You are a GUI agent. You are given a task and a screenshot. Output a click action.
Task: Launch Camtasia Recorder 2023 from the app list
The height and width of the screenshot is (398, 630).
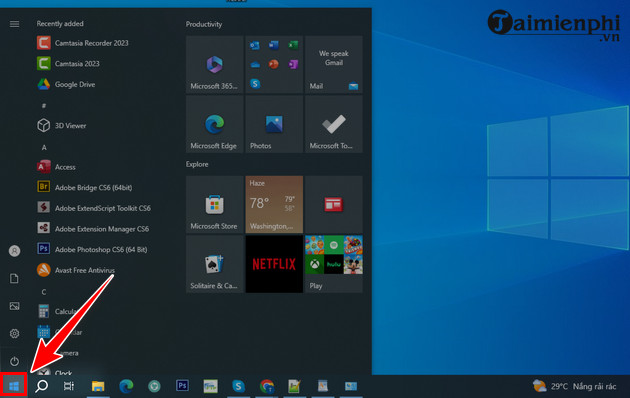[x=83, y=43]
